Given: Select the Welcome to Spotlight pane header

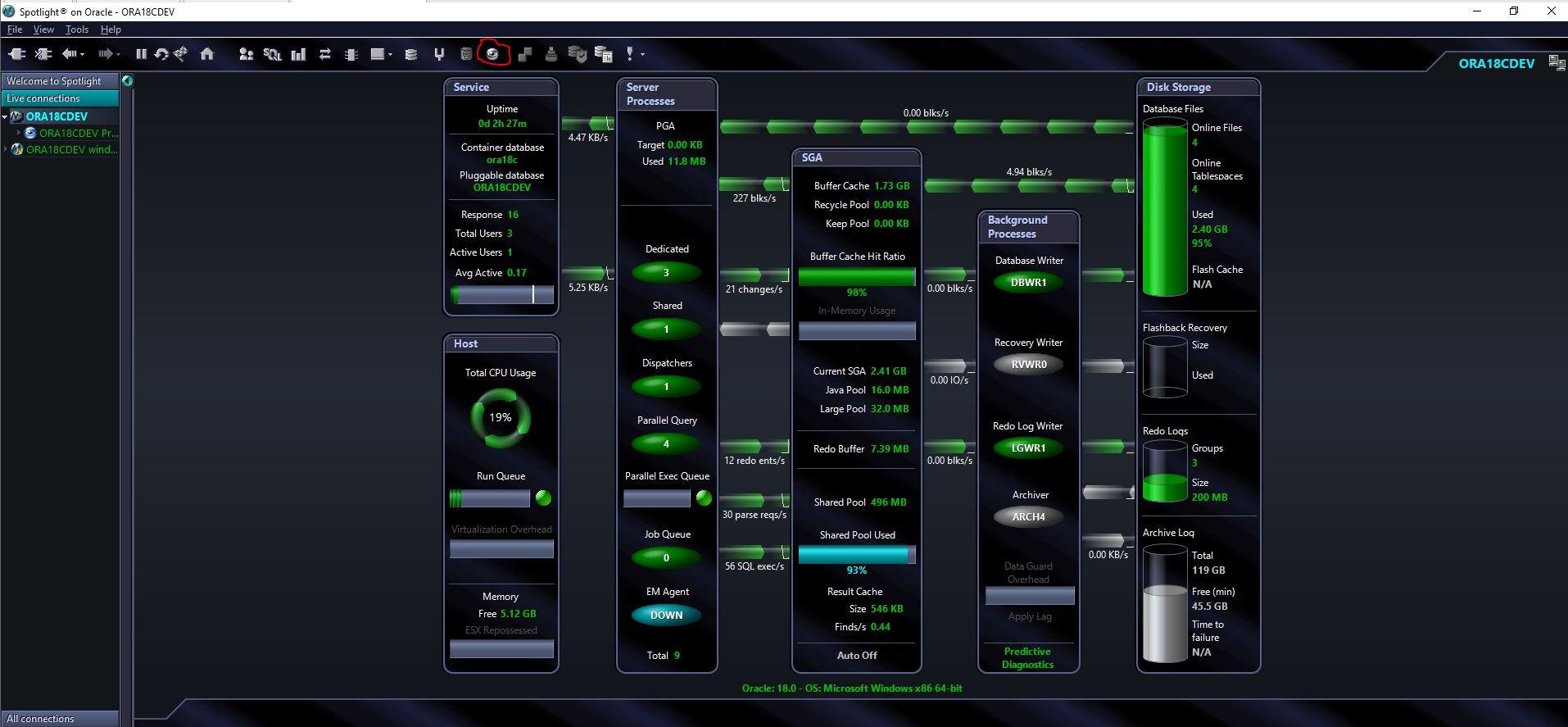Looking at the screenshot, I should 60,81.
